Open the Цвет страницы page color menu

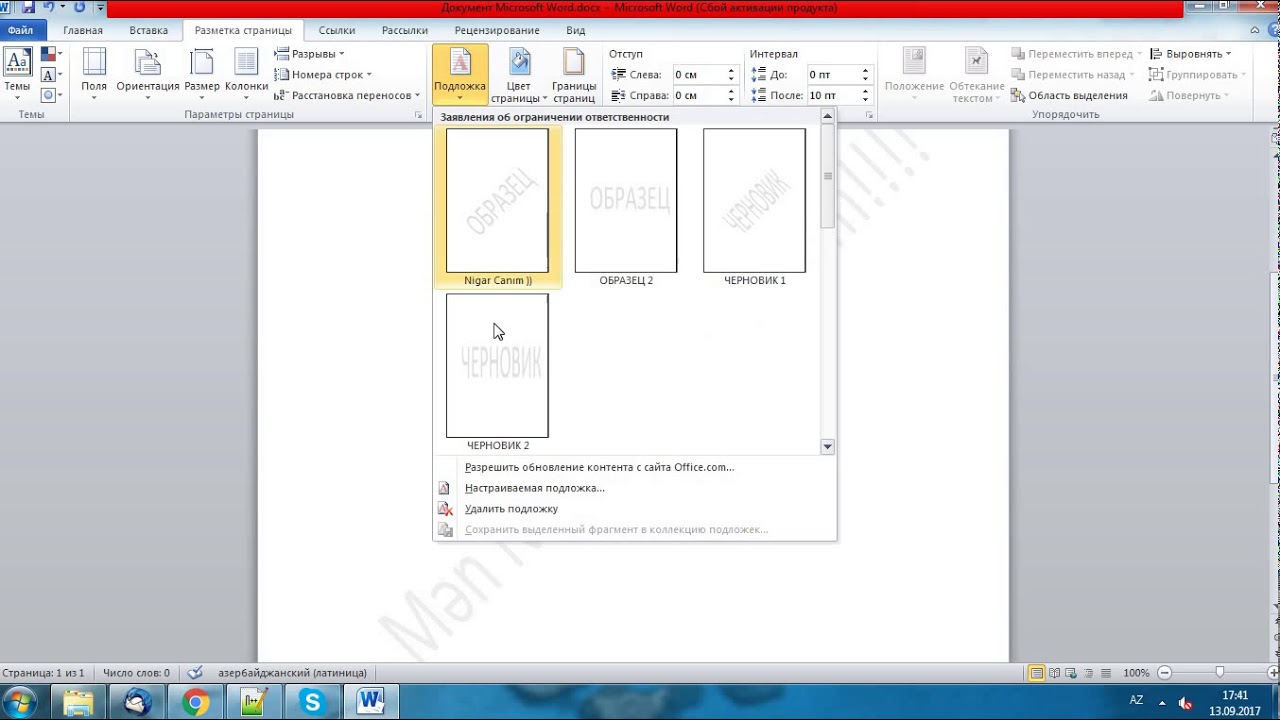(517, 74)
